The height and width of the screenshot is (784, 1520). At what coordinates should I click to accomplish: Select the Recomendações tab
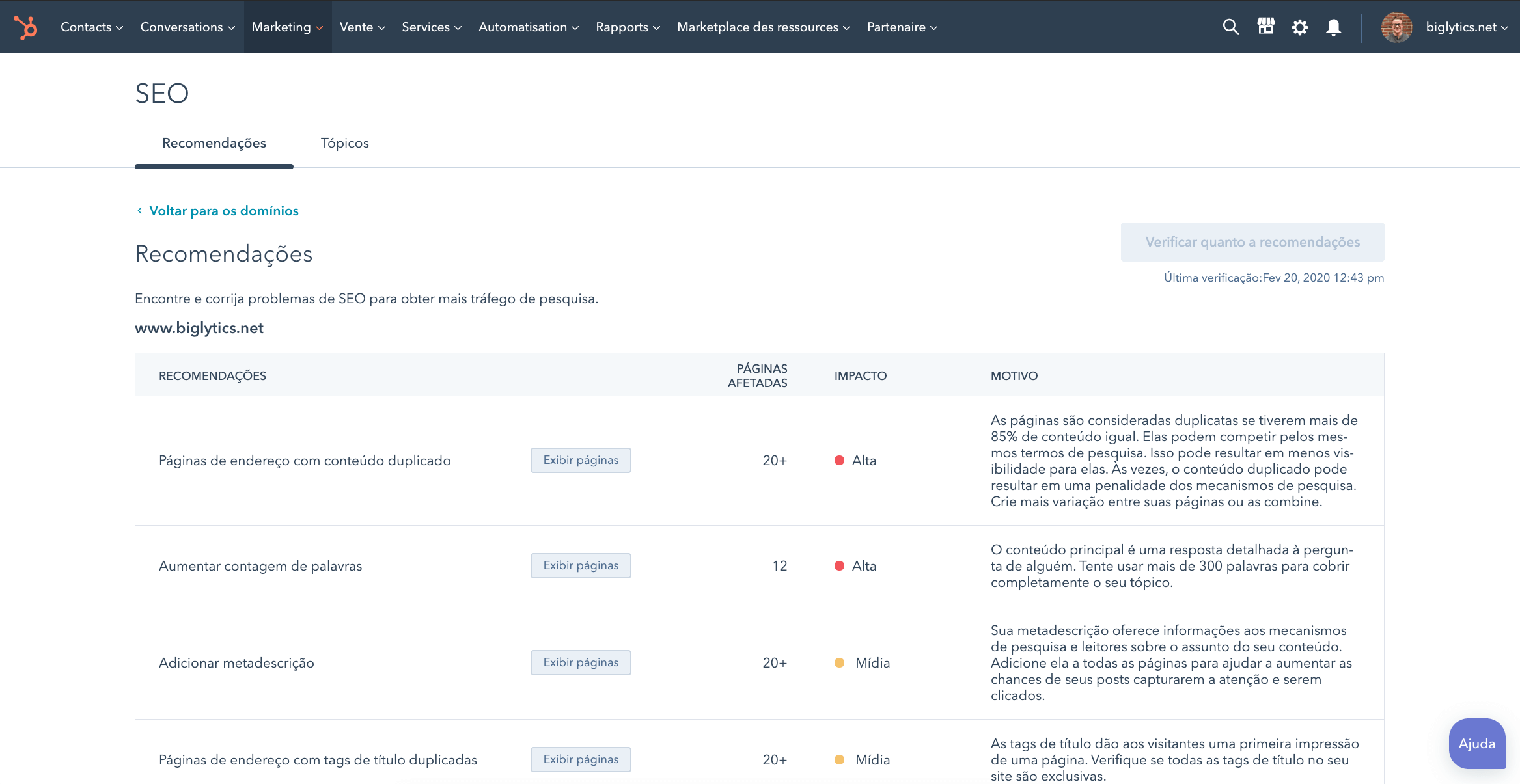coord(214,143)
